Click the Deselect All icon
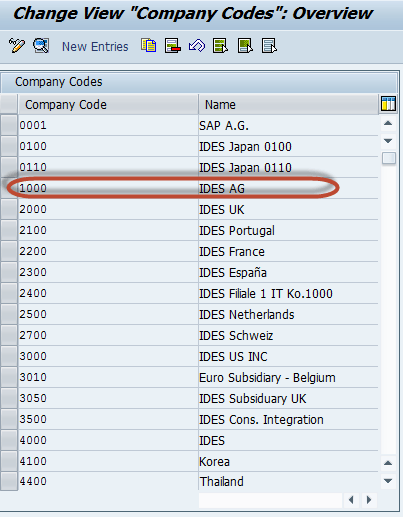This screenshot has height=517, width=403. (x=269, y=46)
